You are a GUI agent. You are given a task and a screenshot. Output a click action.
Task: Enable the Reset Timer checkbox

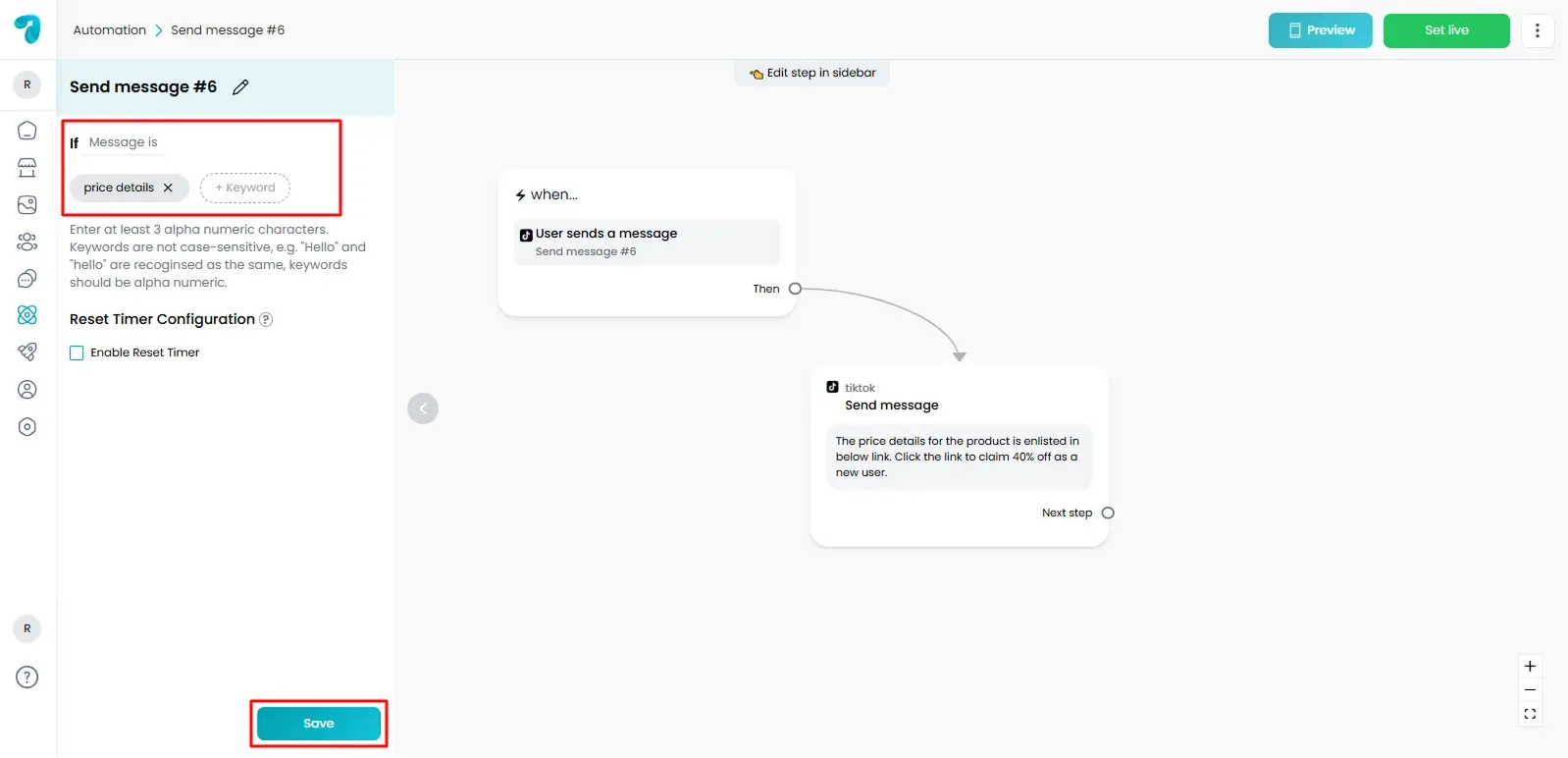[77, 353]
